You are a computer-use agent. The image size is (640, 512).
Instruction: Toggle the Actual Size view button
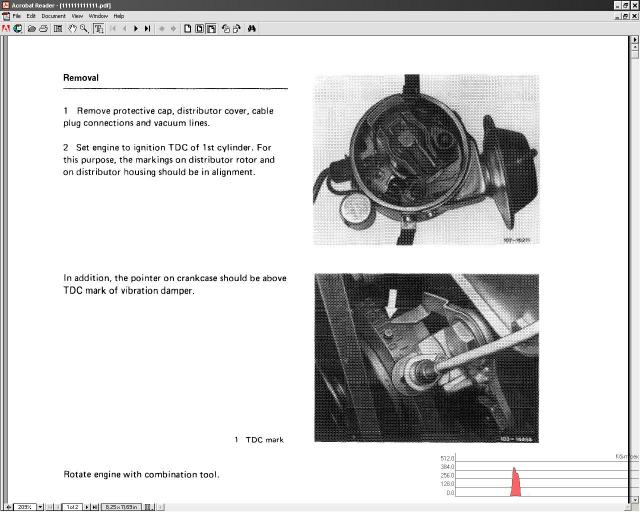[x=187, y=29]
